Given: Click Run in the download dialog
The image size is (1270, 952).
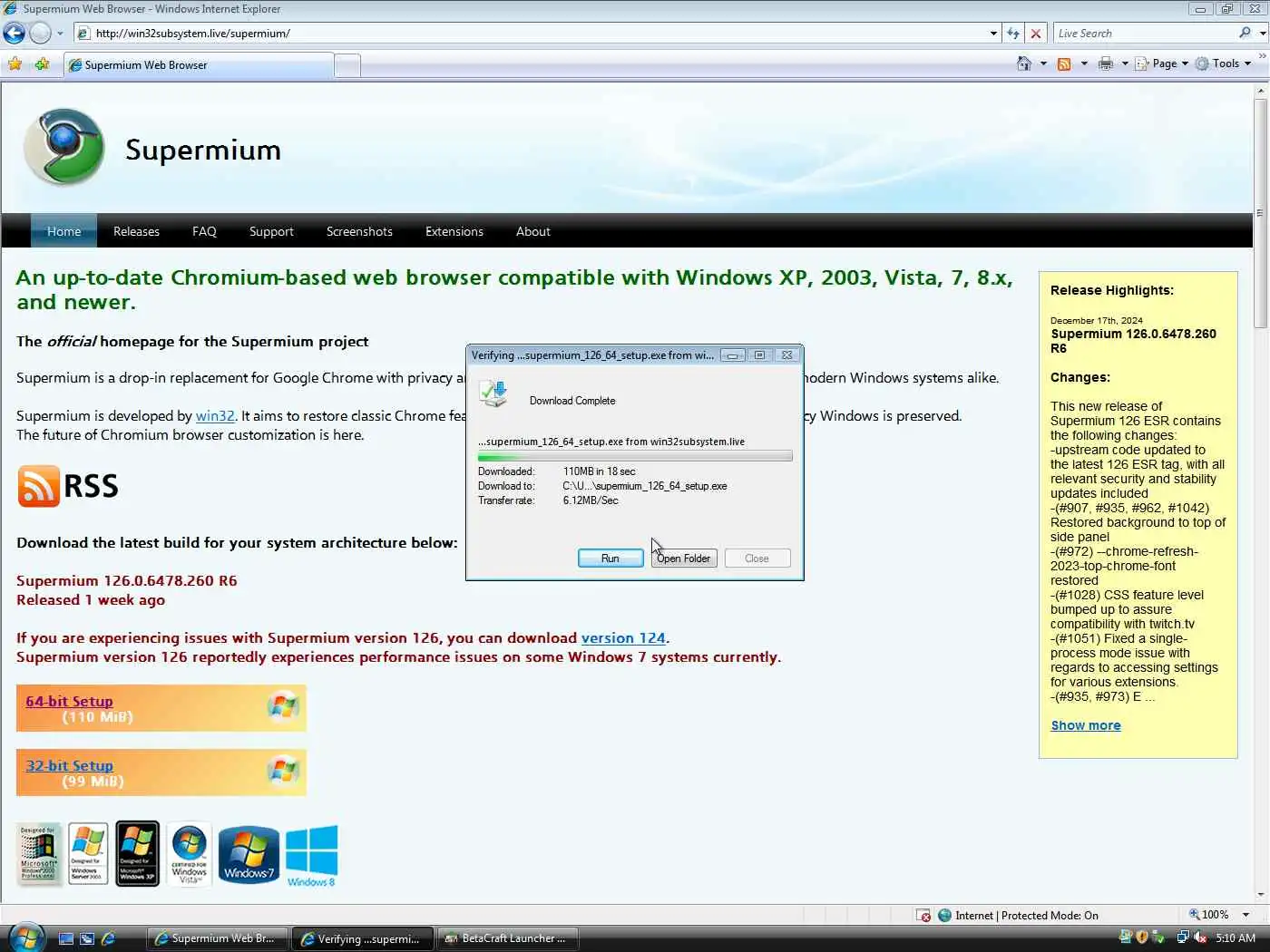Looking at the screenshot, I should pos(611,559).
